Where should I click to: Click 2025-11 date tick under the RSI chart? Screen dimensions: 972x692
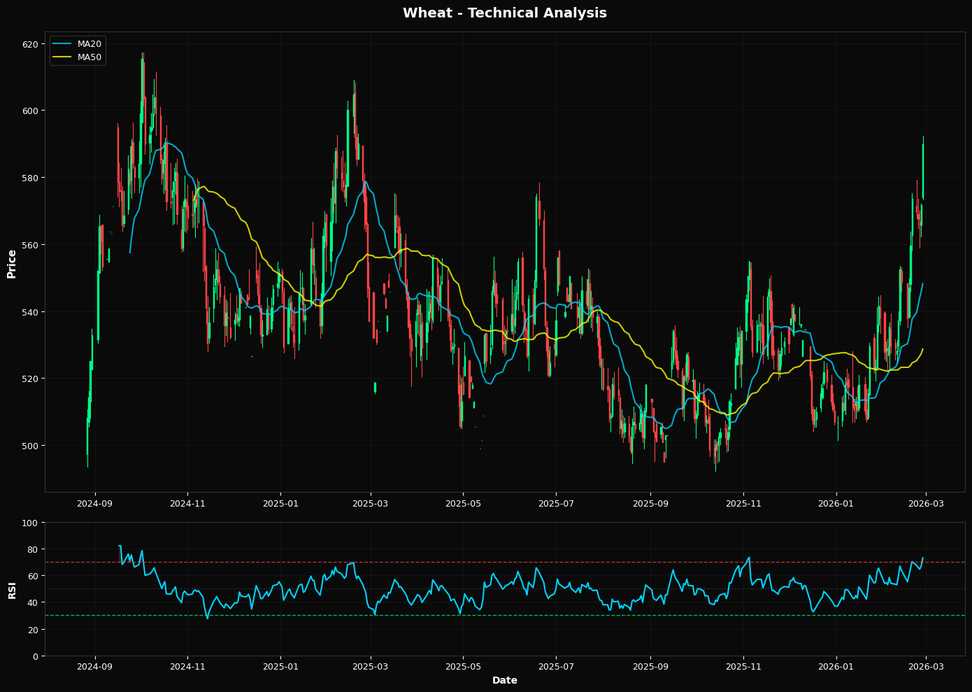click(x=743, y=668)
